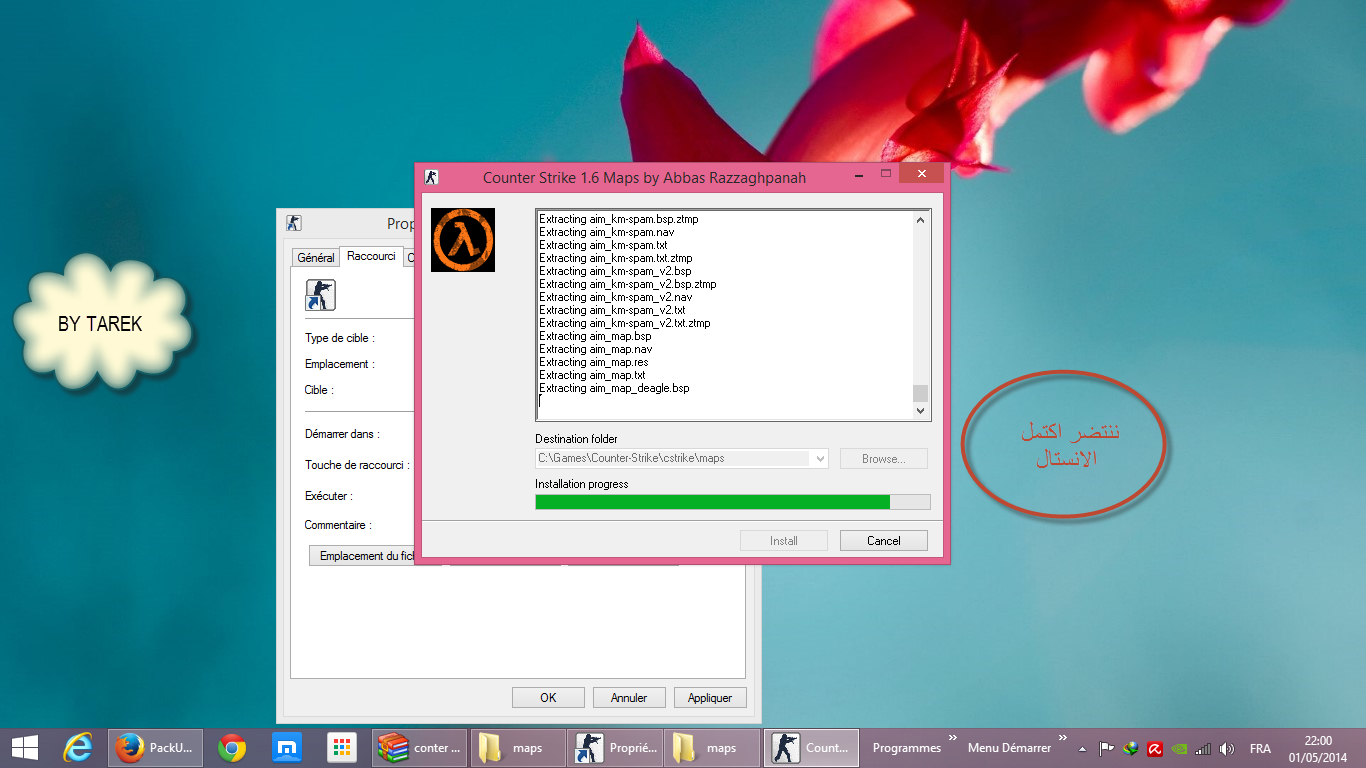The width and height of the screenshot is (1366, 768).
Task: Click Menu Démarrer taskbar toolbar
Action: (x=1009, y=748)
